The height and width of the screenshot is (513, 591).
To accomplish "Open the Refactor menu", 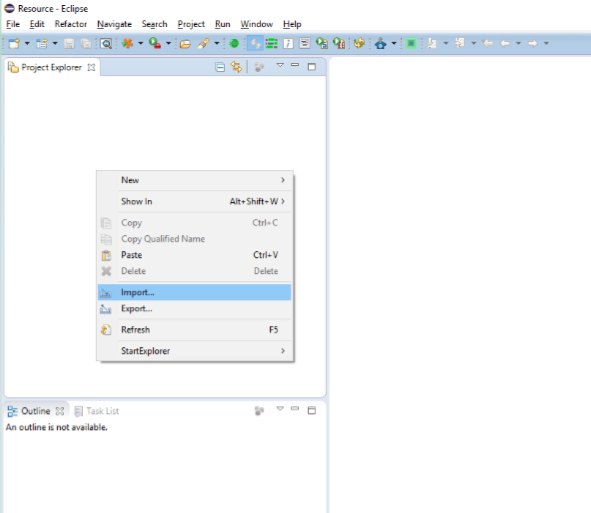I will point(70,24).
